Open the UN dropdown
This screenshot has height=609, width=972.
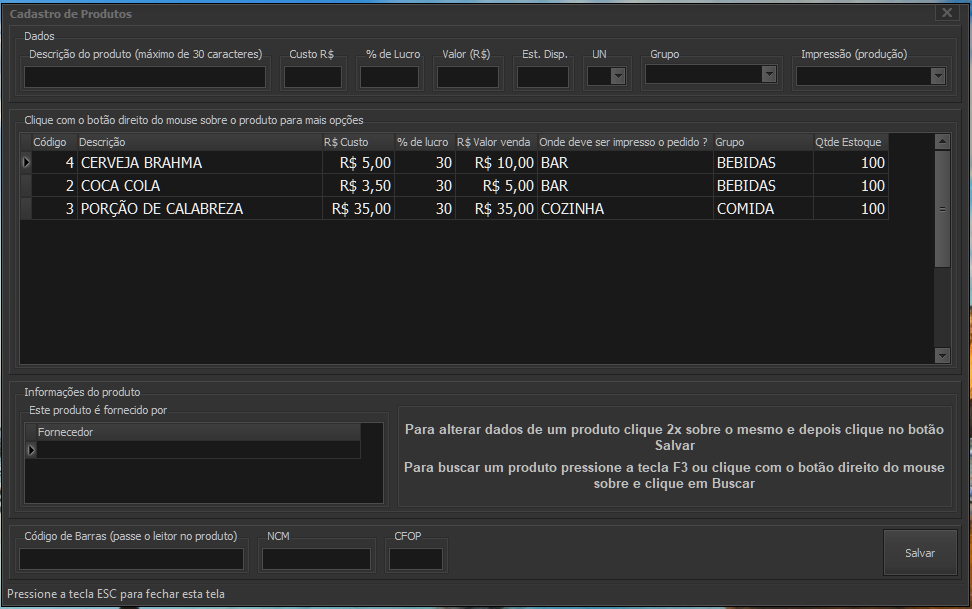click(618, 76)
